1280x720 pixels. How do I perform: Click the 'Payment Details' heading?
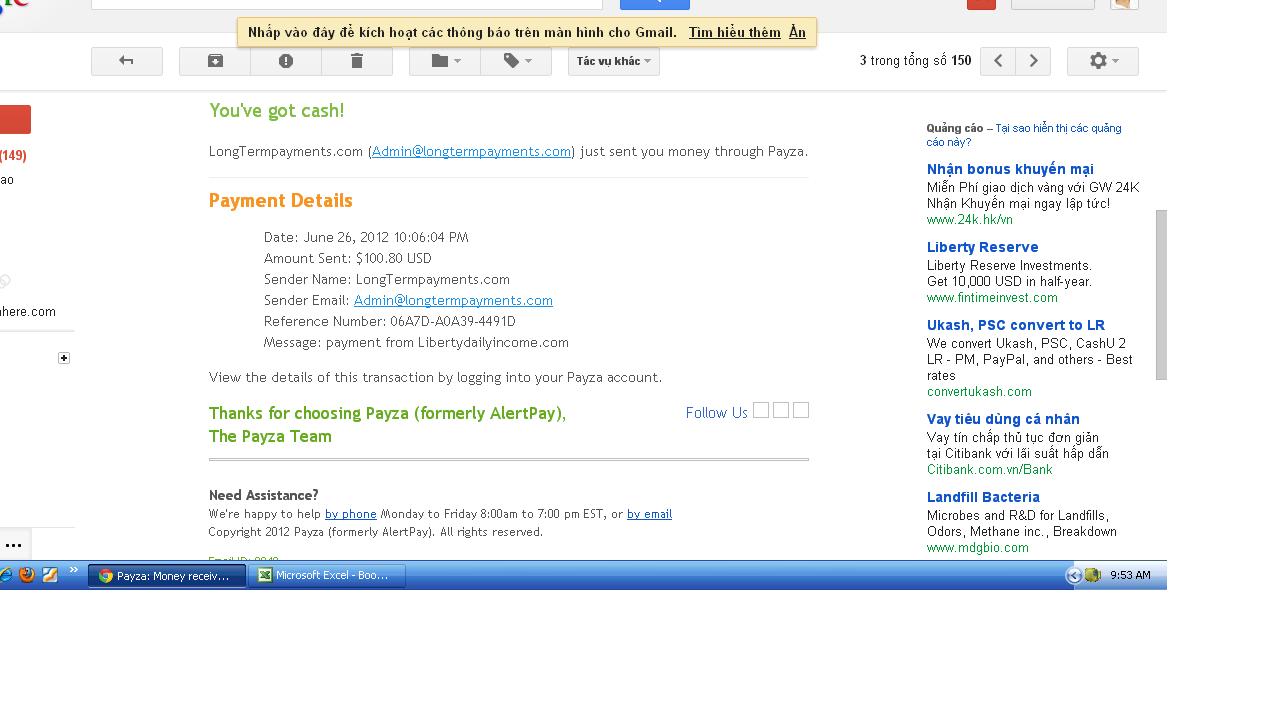tap(281, 201)
